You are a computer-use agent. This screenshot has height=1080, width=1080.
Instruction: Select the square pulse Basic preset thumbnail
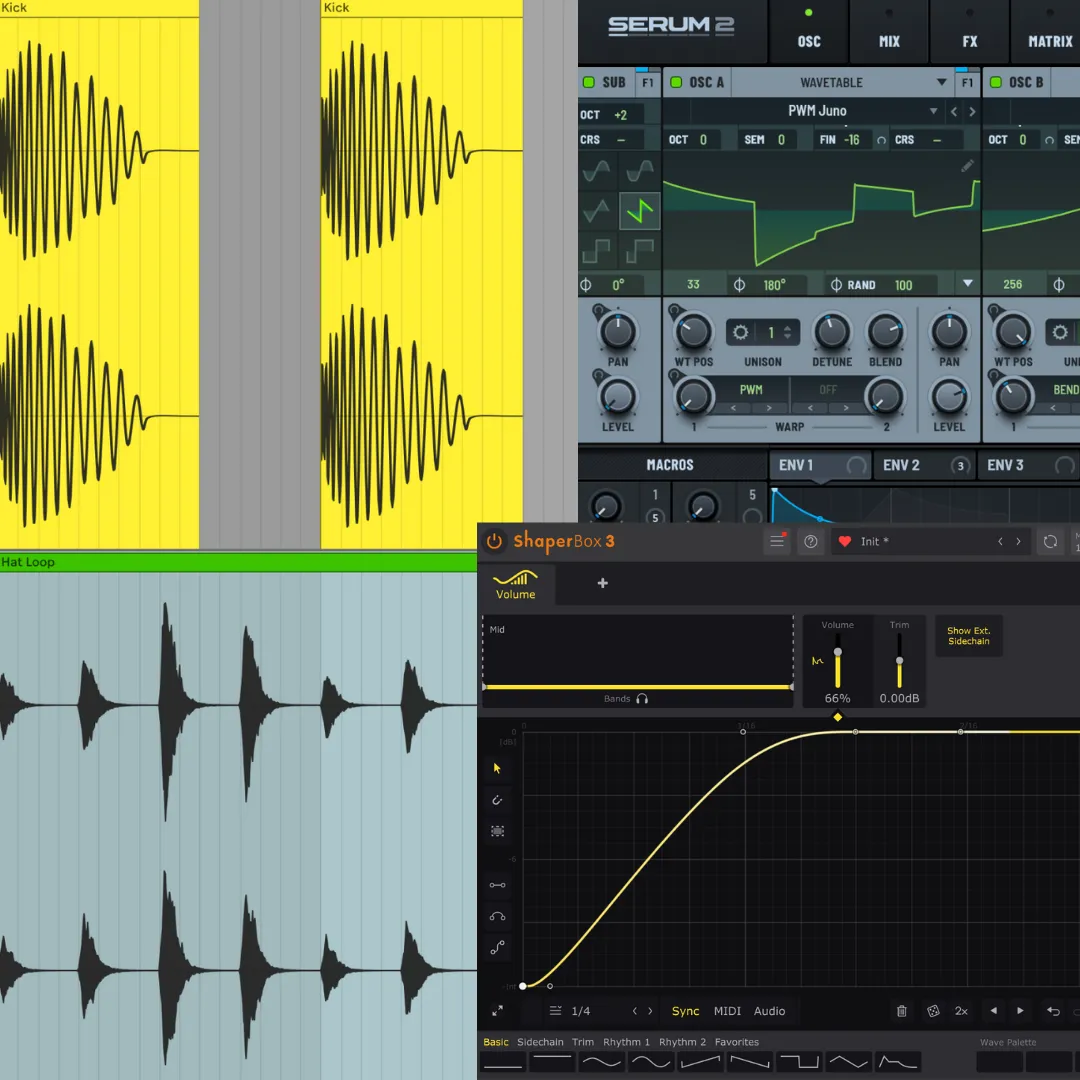[800, 1061]
